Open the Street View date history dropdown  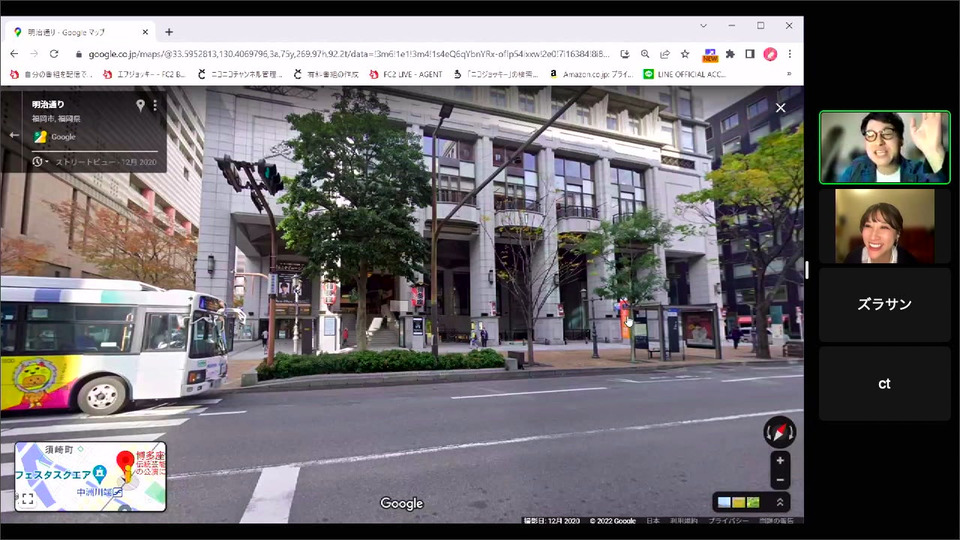39,161
